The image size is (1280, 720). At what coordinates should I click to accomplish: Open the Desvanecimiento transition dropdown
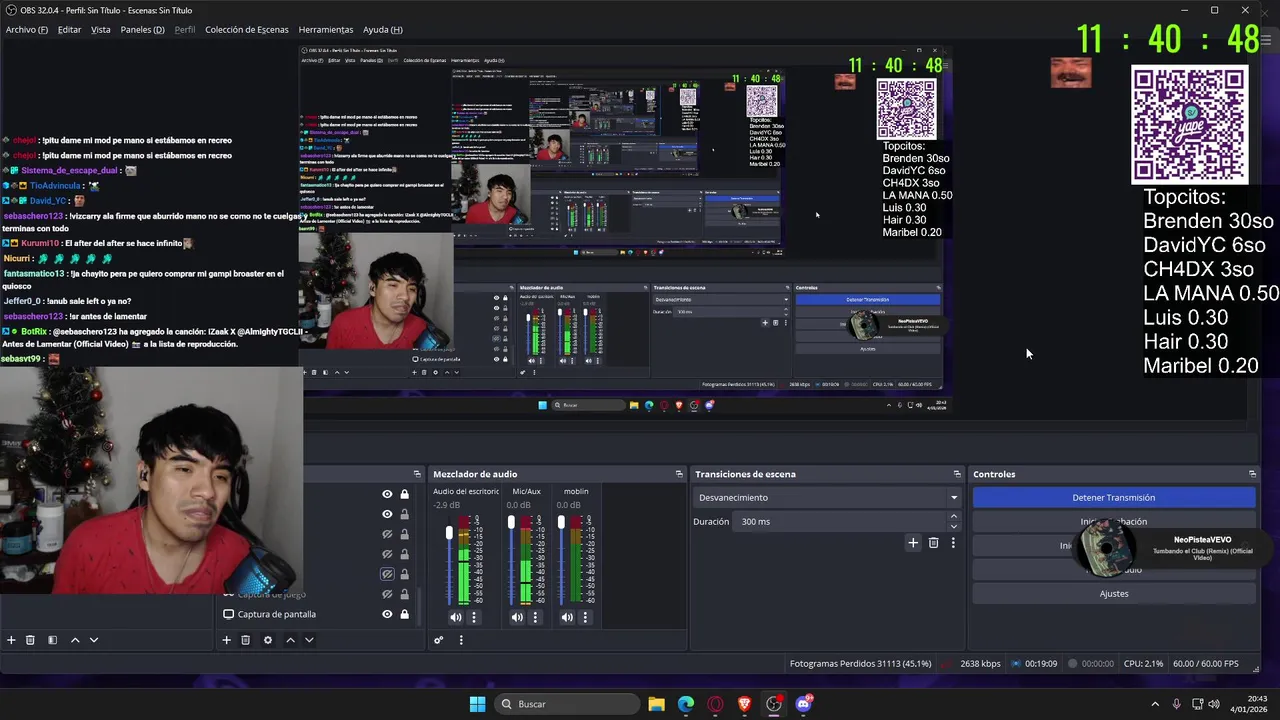coord(827,497)
